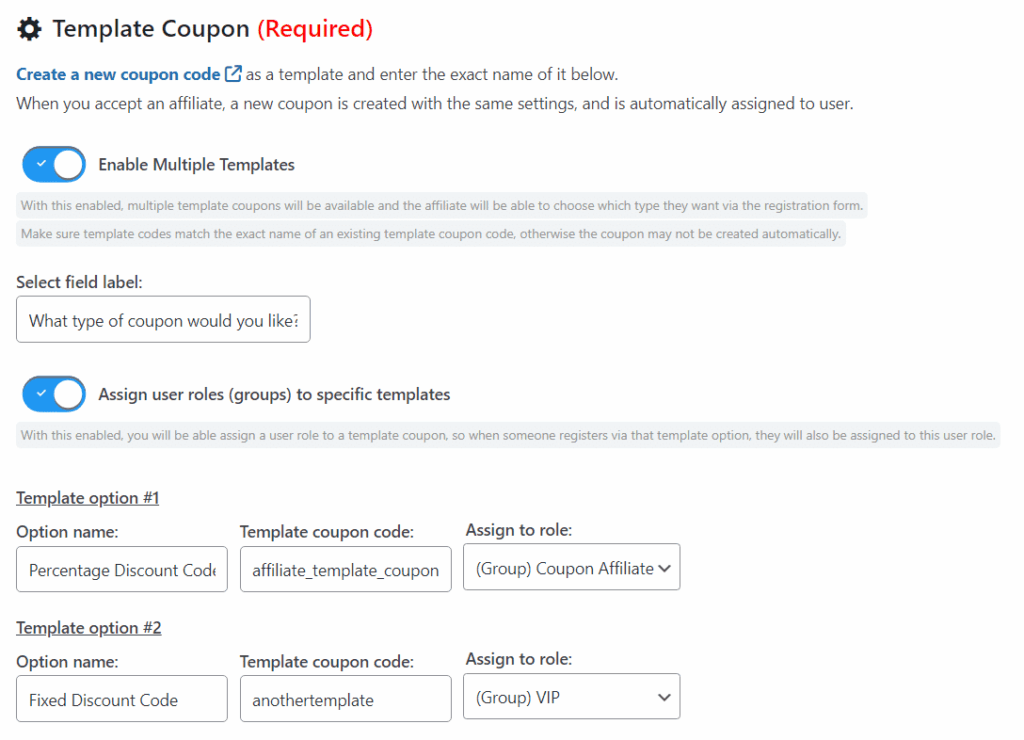Click the Template option #1 heading
1024x740 pixels.
point(88,498)
